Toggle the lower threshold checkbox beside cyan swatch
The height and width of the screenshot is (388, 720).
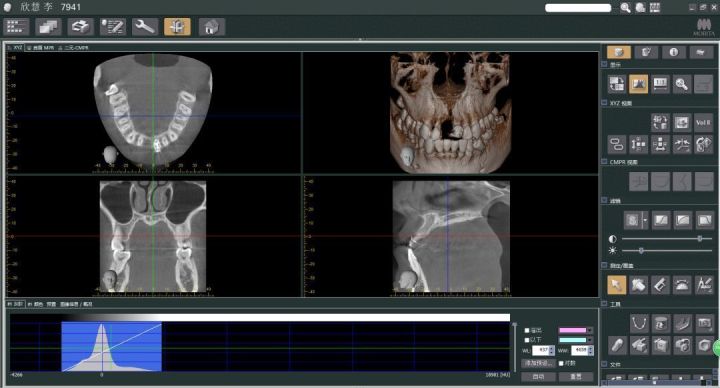tap(527, 340)
